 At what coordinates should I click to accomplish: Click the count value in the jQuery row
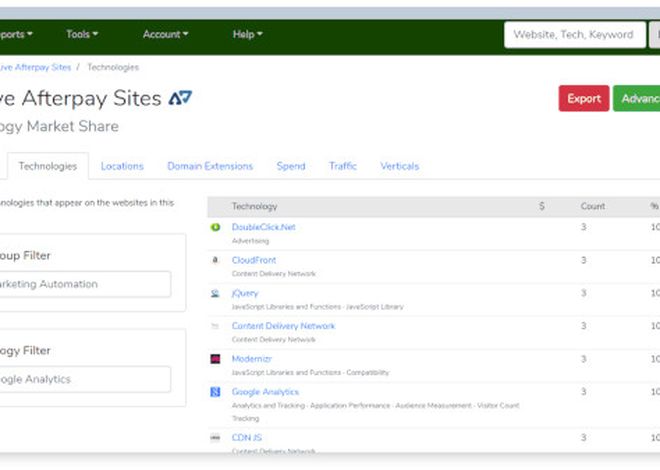[x=584, y=293]
